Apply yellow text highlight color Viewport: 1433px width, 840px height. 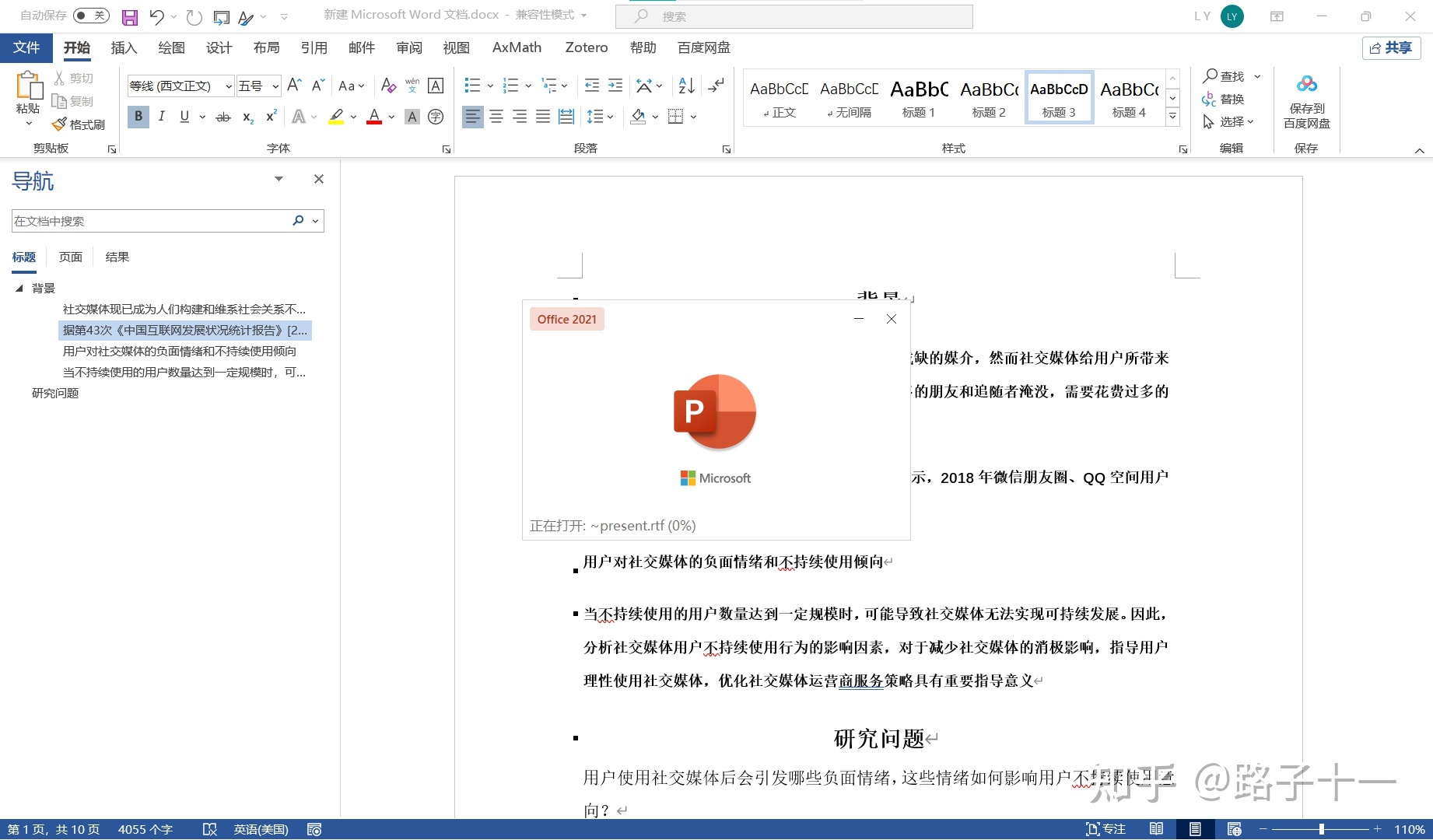[336, 117]
